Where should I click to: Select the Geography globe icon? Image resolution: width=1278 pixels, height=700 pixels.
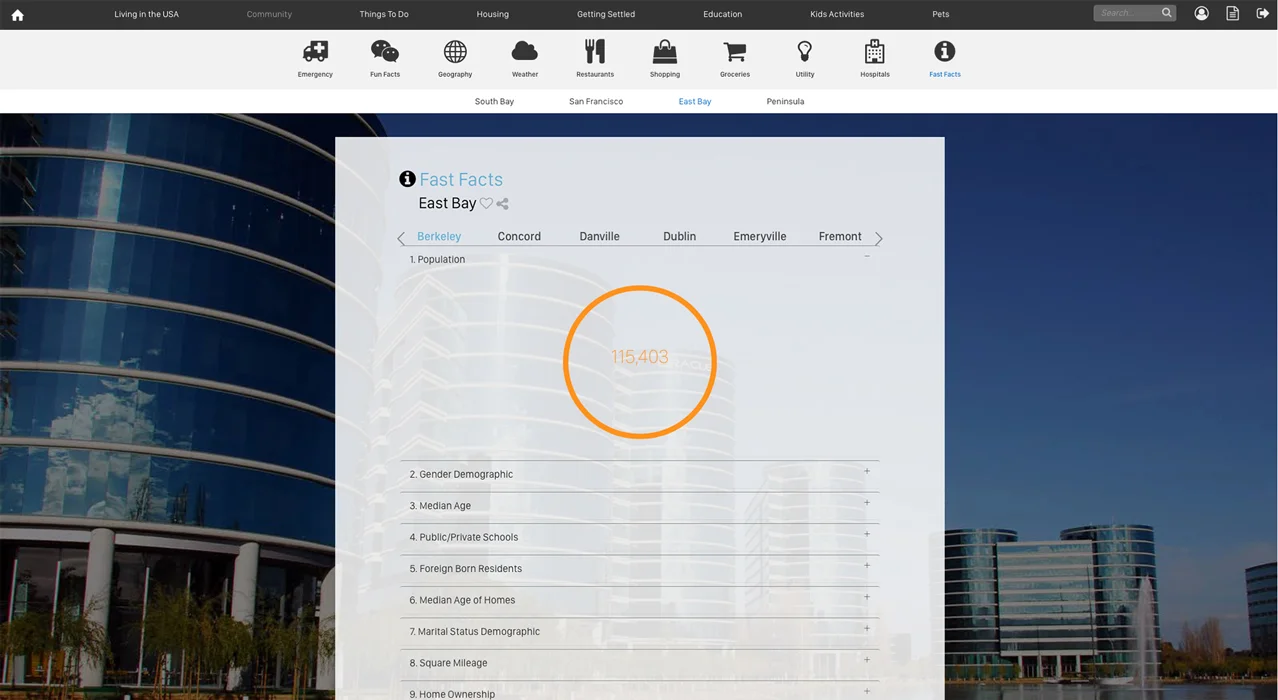point(455,52)
